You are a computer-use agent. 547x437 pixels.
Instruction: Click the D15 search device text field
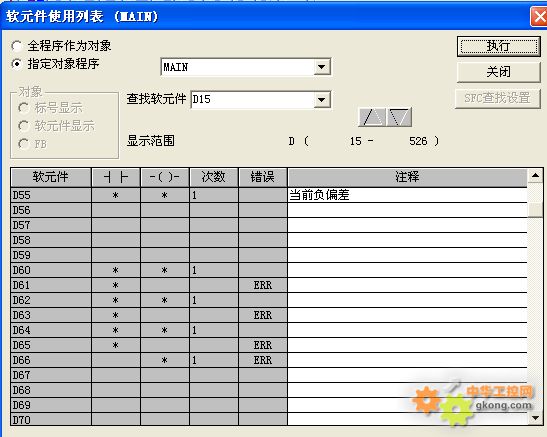coord(253,100)
